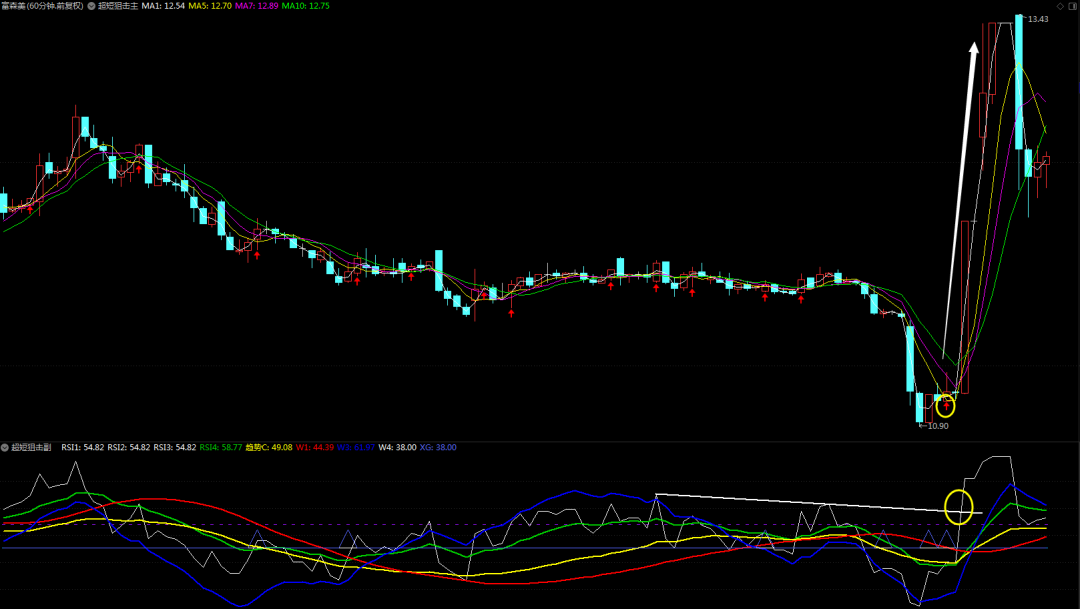
Task: Select the 超短狙击副 sub-indicator label
Action: click(31, 448)
